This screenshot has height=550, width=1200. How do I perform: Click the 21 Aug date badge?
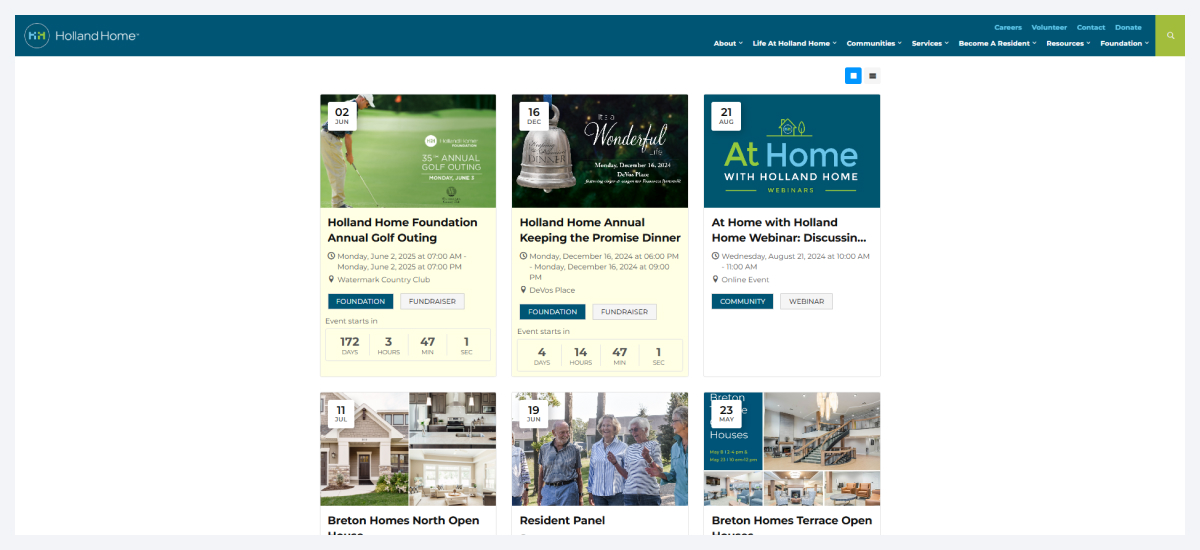(726, 116)
